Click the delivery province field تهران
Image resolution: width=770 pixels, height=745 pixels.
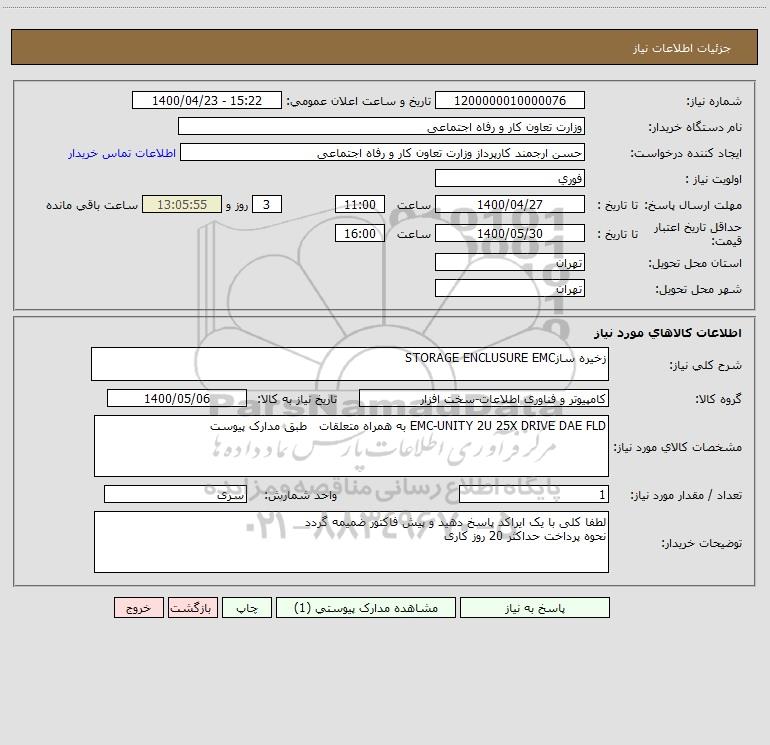click(510, 262)
